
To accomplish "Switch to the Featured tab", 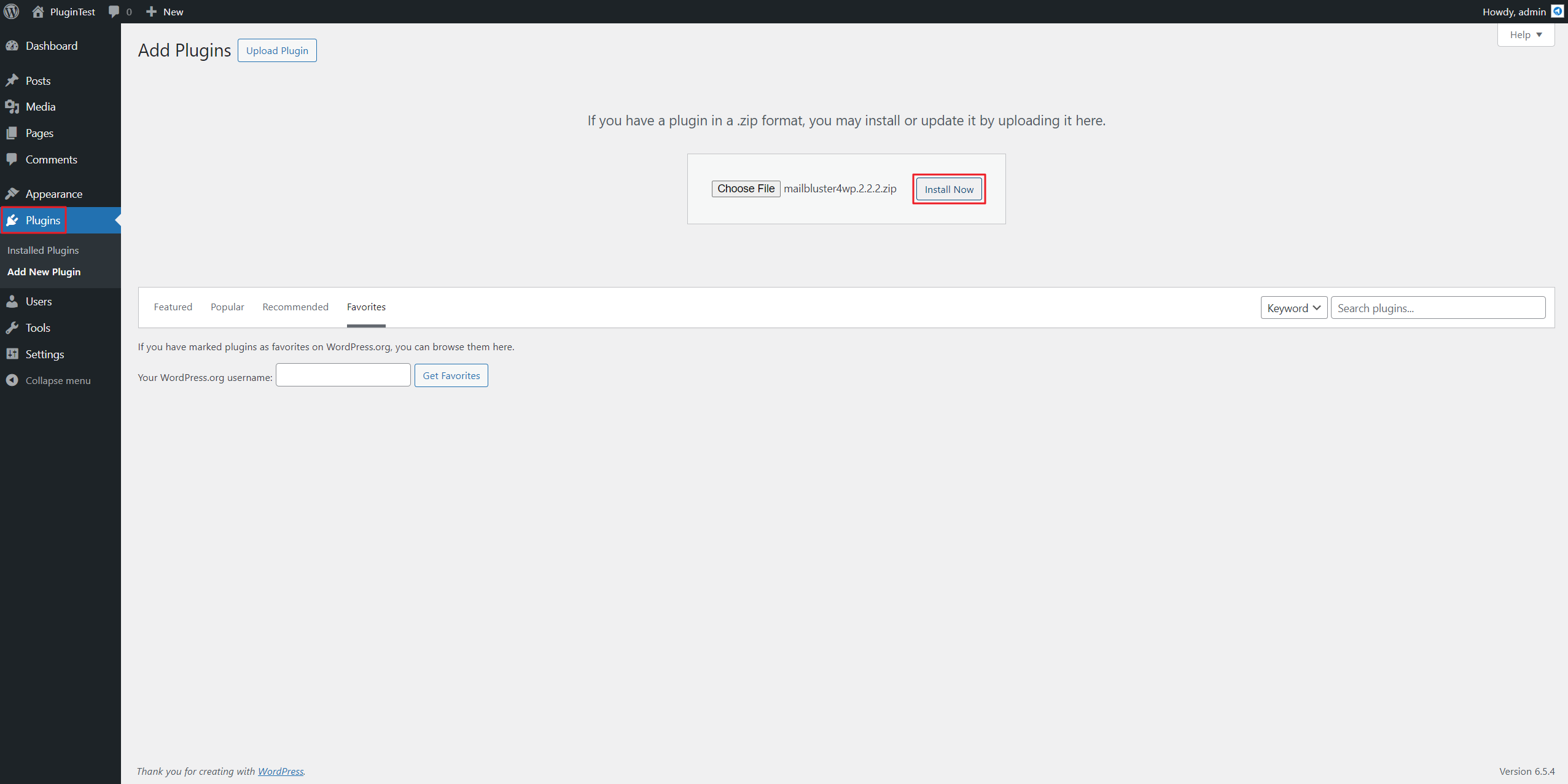I will [x=173, y=307].
